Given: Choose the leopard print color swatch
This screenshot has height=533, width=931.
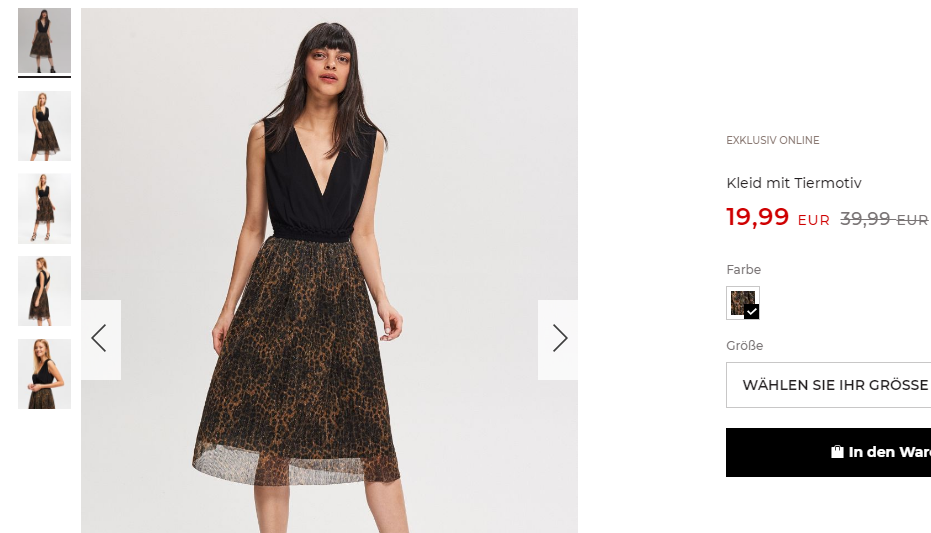Looking at the screenshot, I should coord(743,303).
